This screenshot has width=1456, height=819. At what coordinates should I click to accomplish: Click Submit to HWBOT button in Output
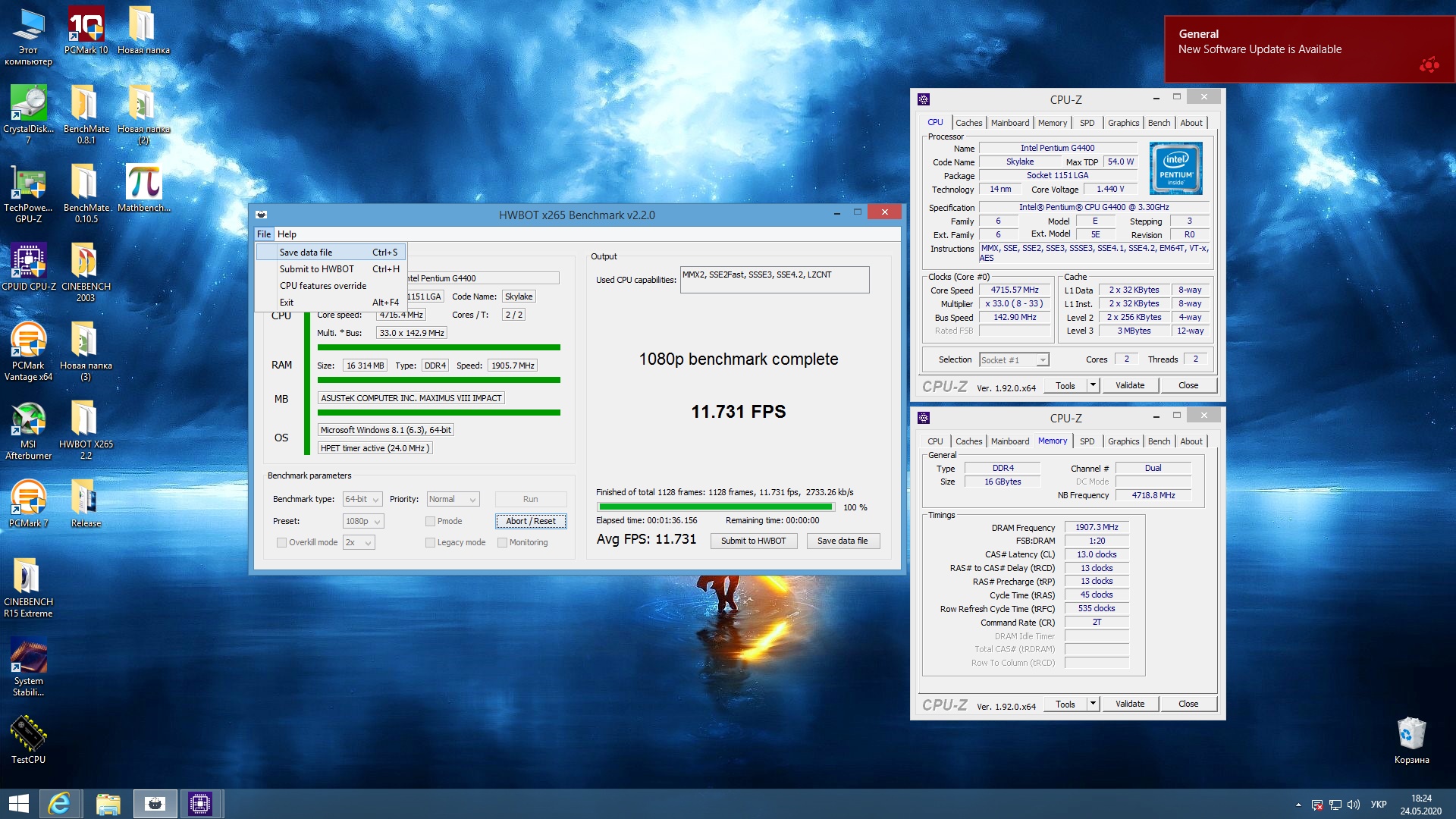click(x=753, y=541)
